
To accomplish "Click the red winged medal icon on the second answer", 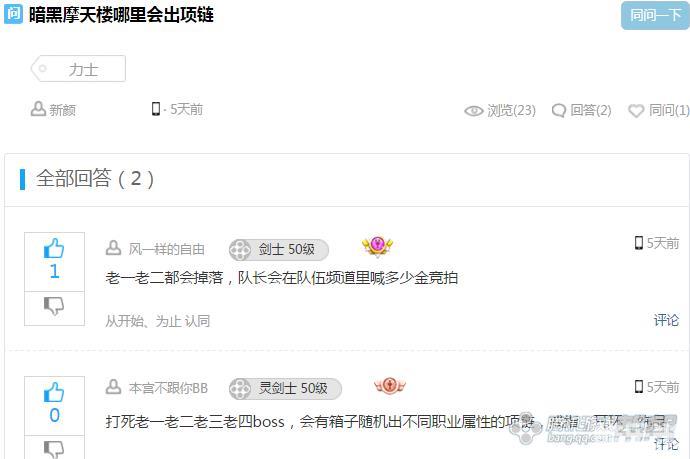I will click(390, 386).
